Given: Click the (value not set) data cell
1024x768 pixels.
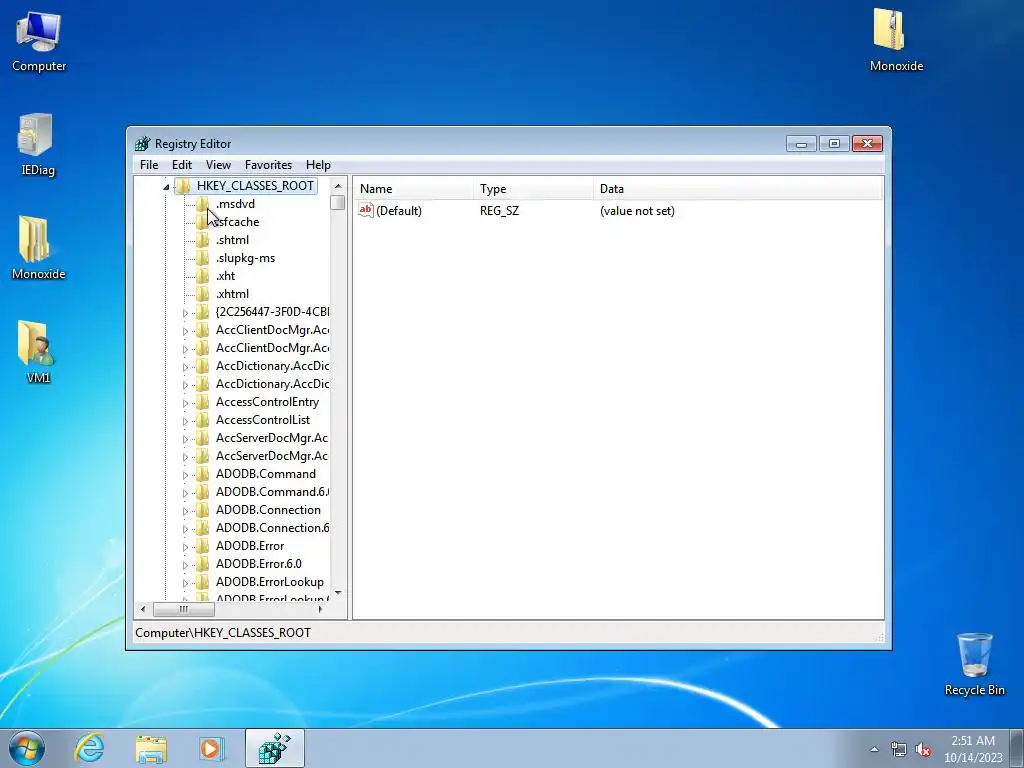Looking at the screenshot, I should click(x=637, y=211).
